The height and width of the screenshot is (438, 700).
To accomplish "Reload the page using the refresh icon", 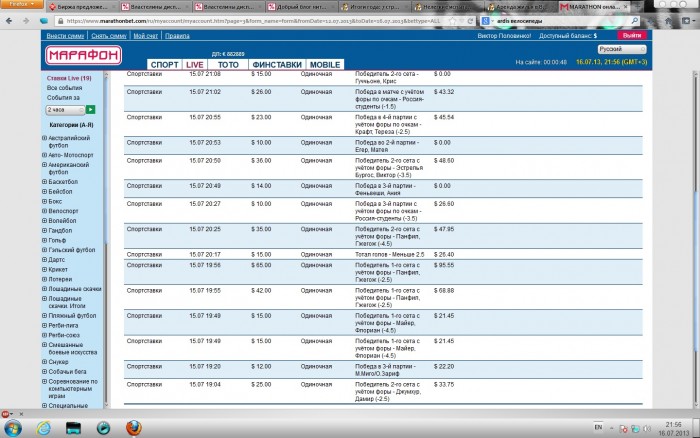I will coord(470,21).
